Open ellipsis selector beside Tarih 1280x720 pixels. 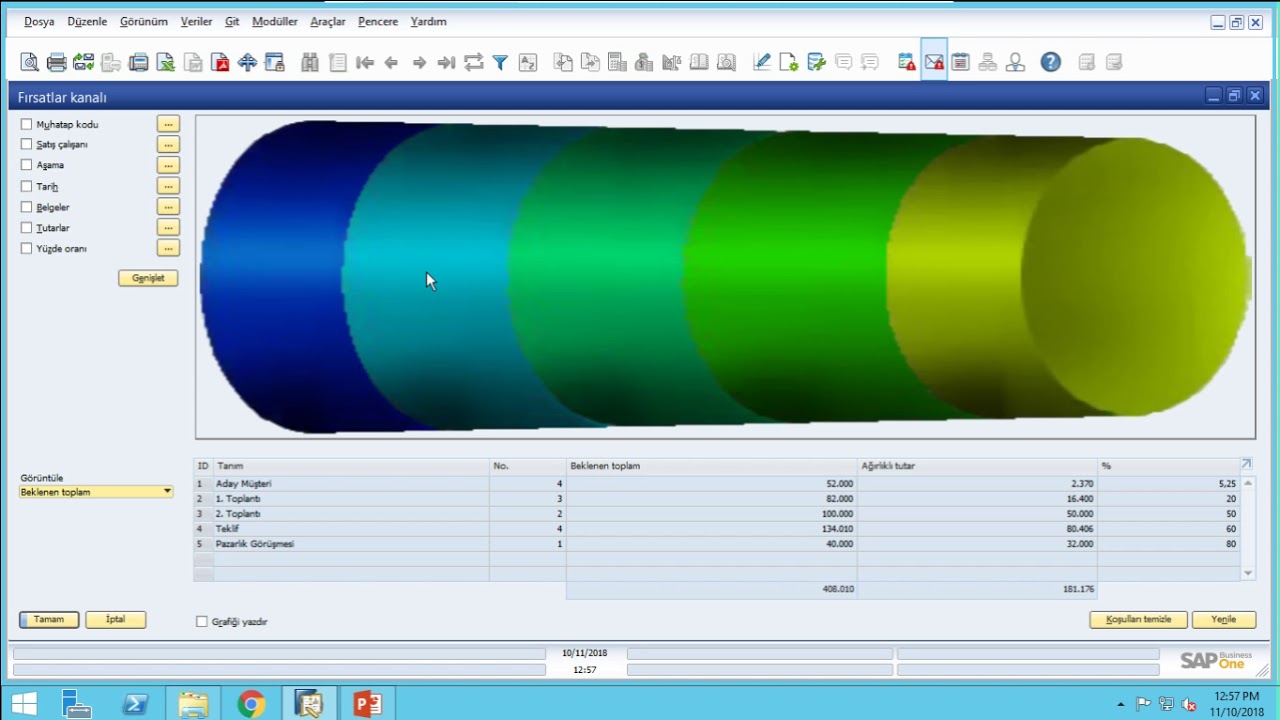[x=168, y=186]
